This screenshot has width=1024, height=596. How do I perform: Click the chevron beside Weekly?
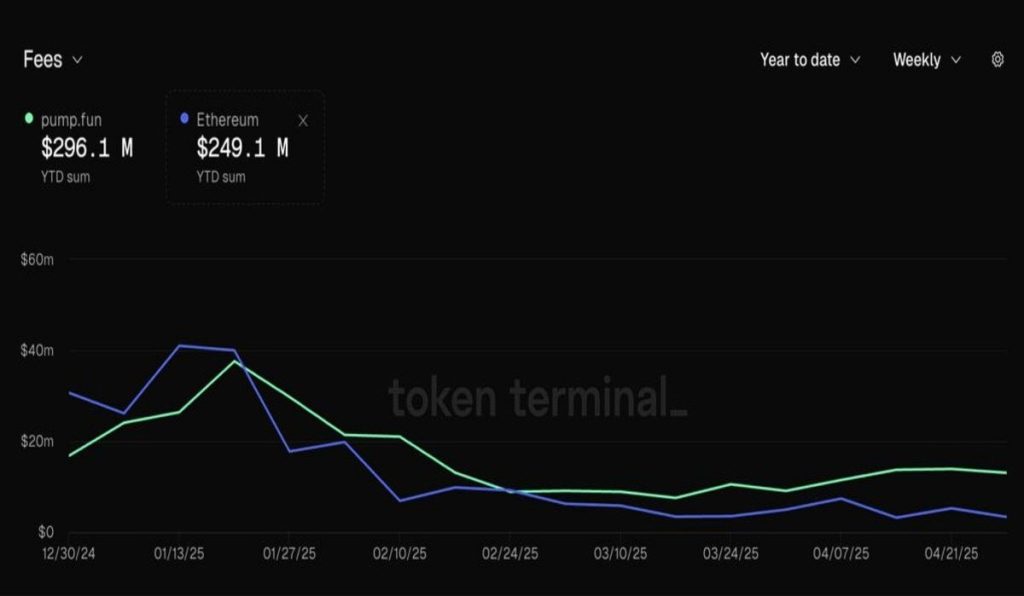pos(957,61)
